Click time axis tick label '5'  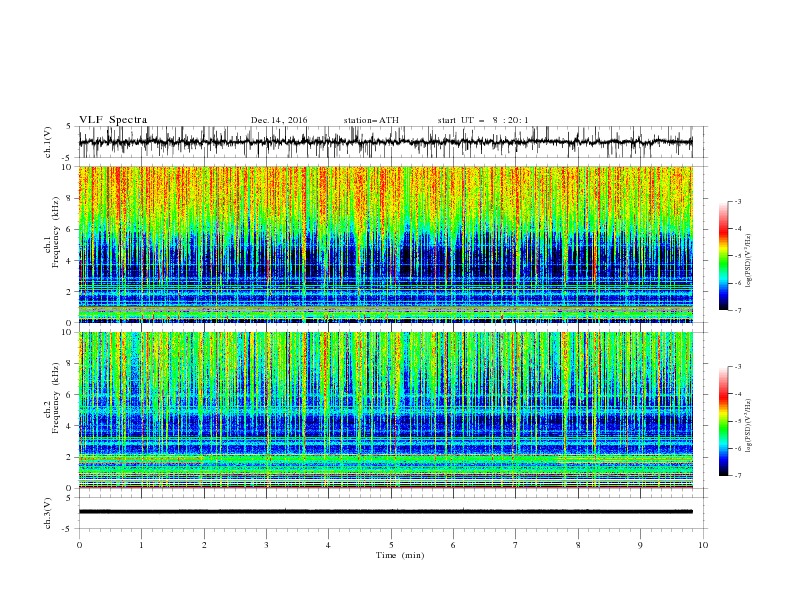[x=391, y=545]
